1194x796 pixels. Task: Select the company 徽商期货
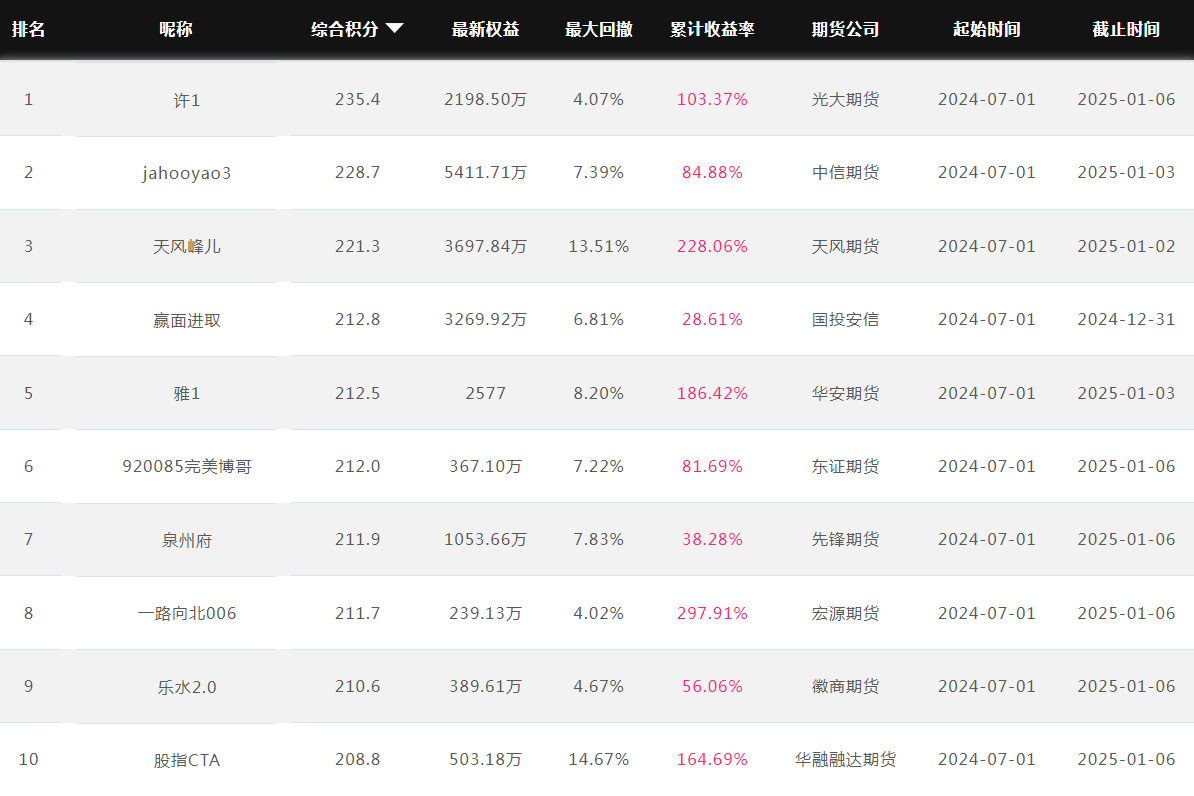click(845, 686)
